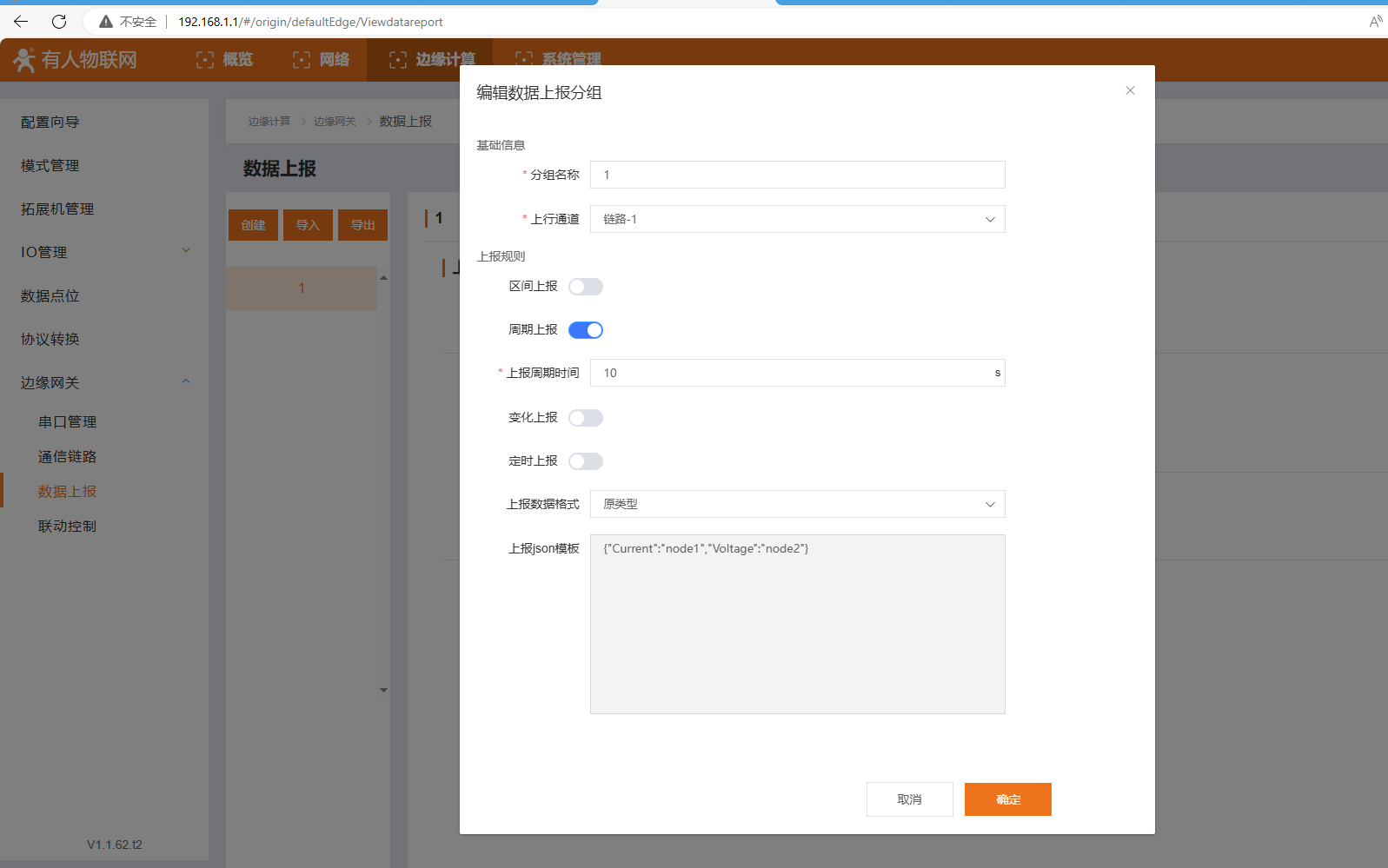Disable the 周期上报 toggle
This screenshot has height=868, width=1388.
585,330
